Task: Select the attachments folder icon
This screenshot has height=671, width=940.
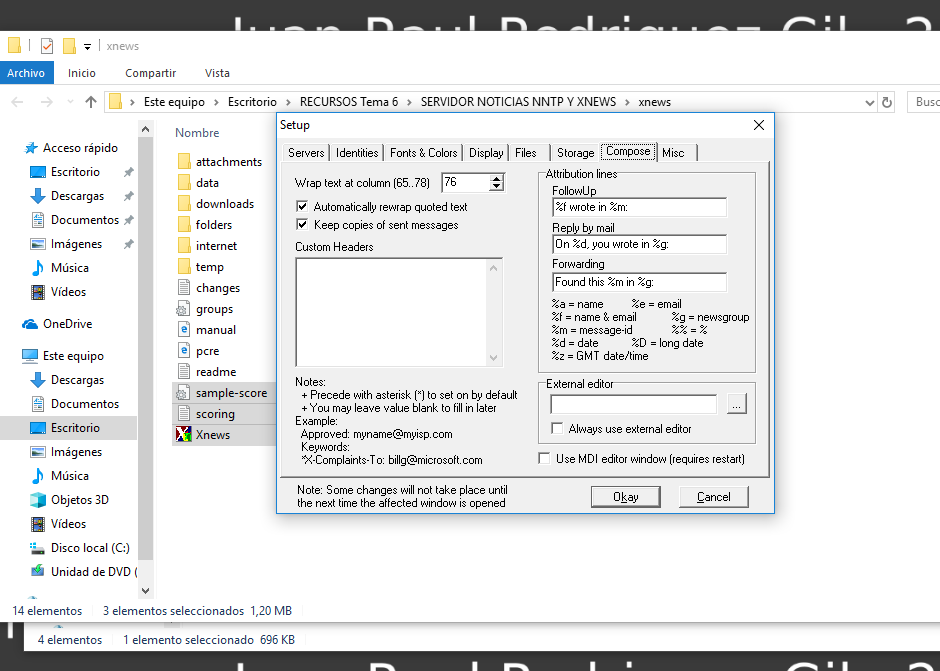Action: (183, 161)
